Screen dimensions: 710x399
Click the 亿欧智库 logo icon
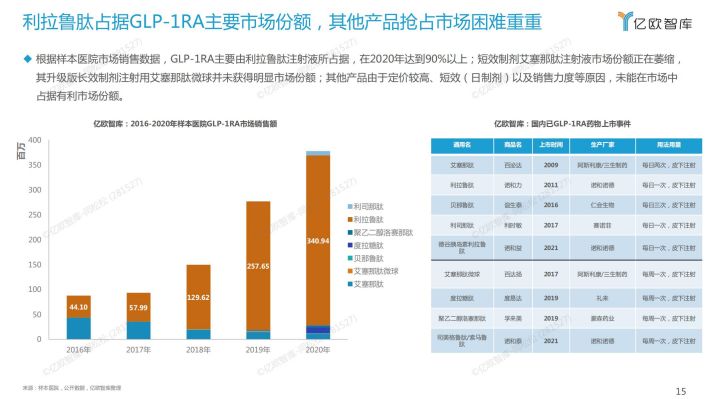tap(625, 21)
